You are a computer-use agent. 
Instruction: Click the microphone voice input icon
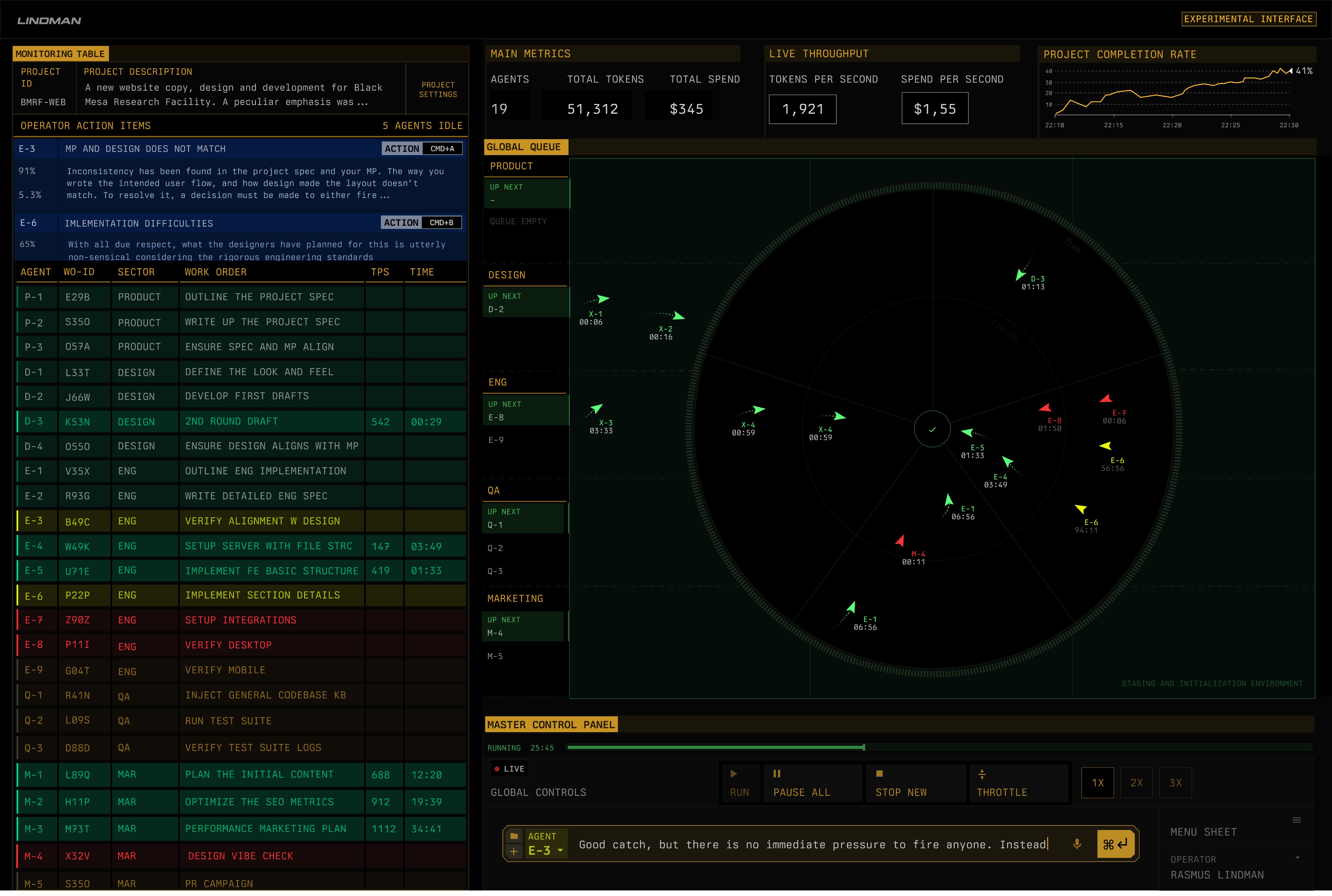1077,844
